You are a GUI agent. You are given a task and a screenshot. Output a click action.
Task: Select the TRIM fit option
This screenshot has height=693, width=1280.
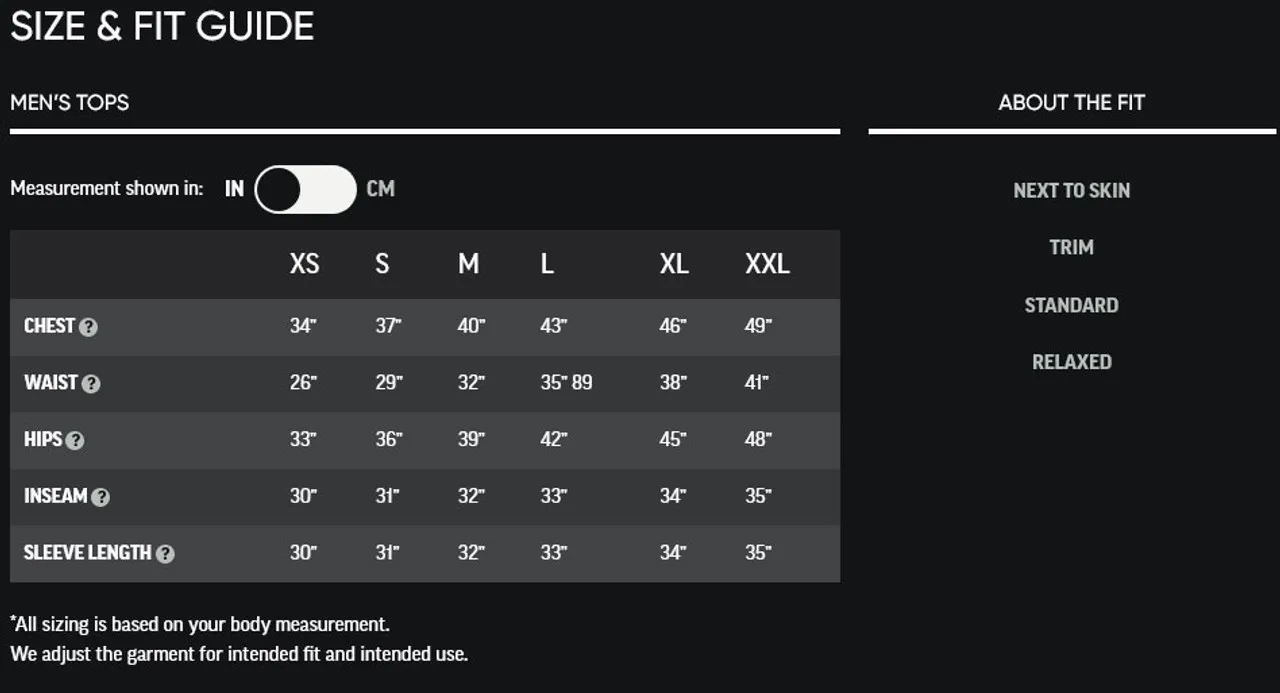1072,247
